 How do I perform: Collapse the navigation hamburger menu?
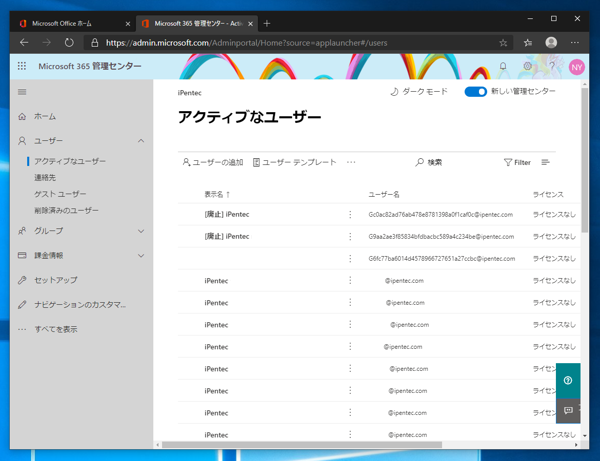[x=22, y=92]
